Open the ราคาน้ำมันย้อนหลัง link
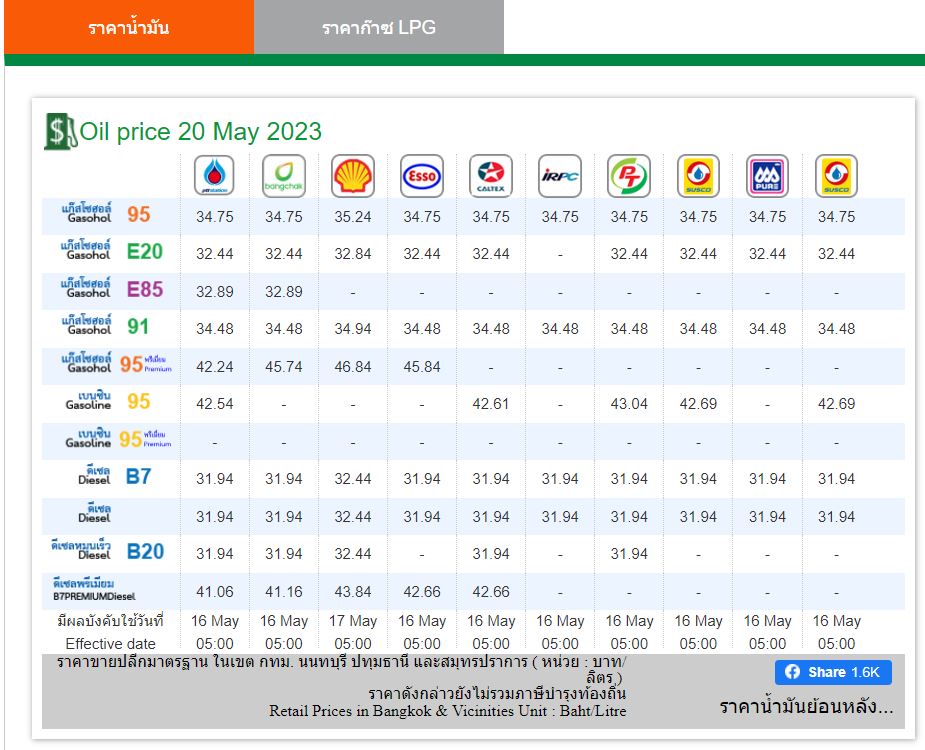 [x=806, y=706]
